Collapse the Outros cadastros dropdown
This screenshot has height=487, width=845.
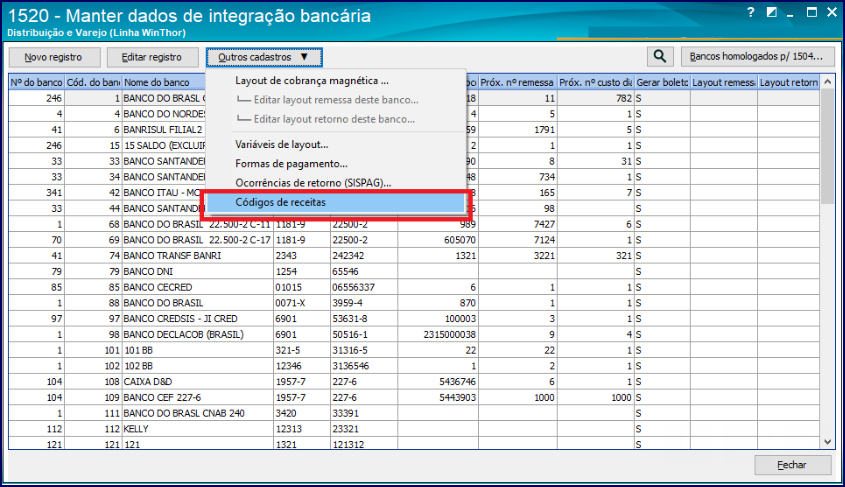click(264, 57)
